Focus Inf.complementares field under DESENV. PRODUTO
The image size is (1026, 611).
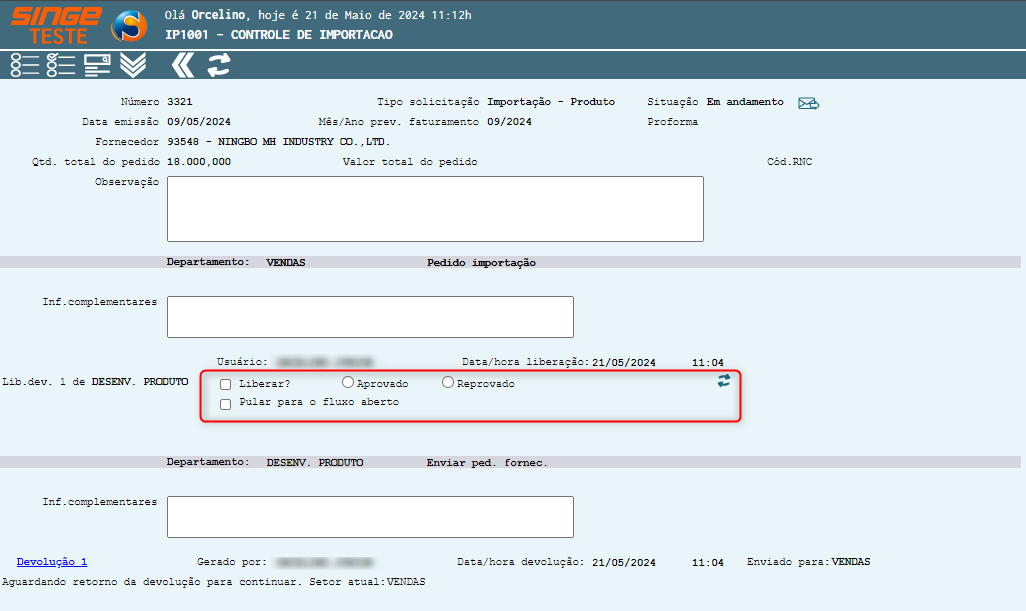click(x=370, y=517)
